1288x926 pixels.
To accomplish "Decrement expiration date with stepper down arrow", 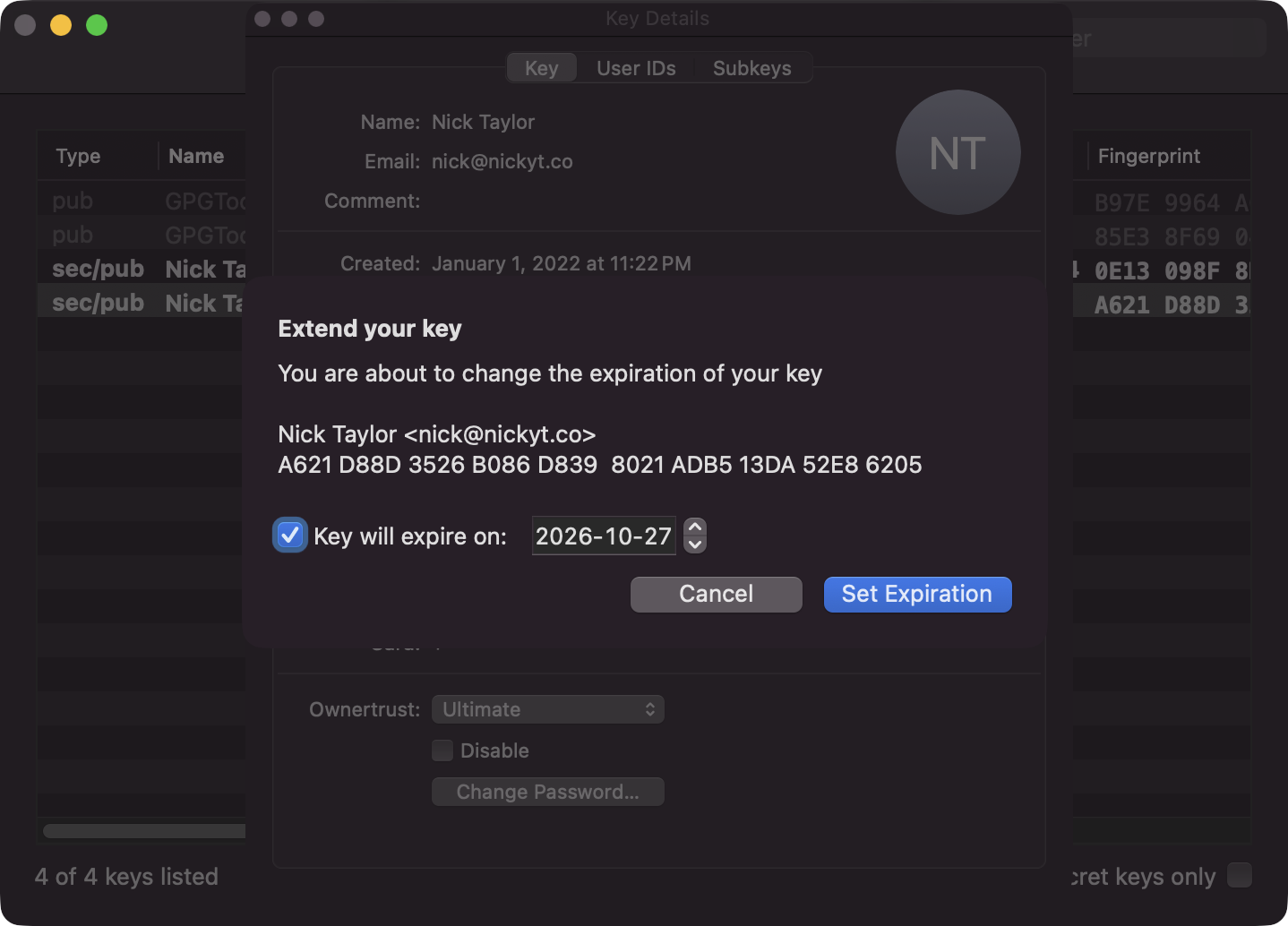I will coord(695,544).
